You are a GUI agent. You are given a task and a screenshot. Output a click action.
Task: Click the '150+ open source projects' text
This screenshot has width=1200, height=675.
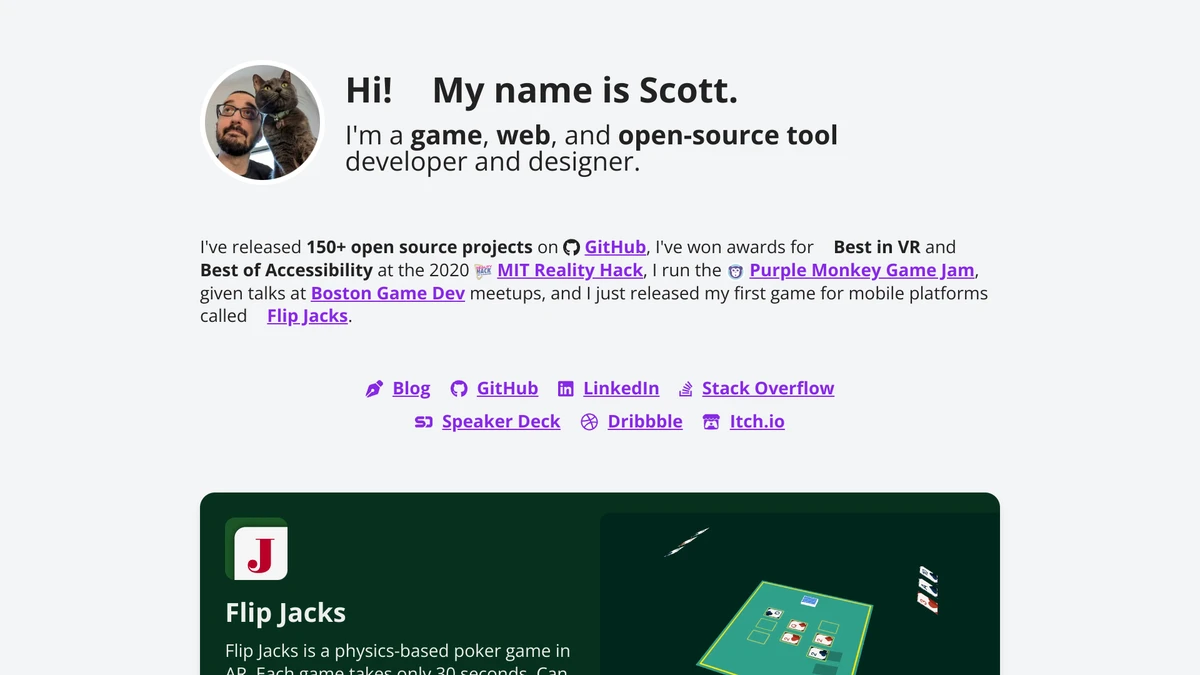419,247
